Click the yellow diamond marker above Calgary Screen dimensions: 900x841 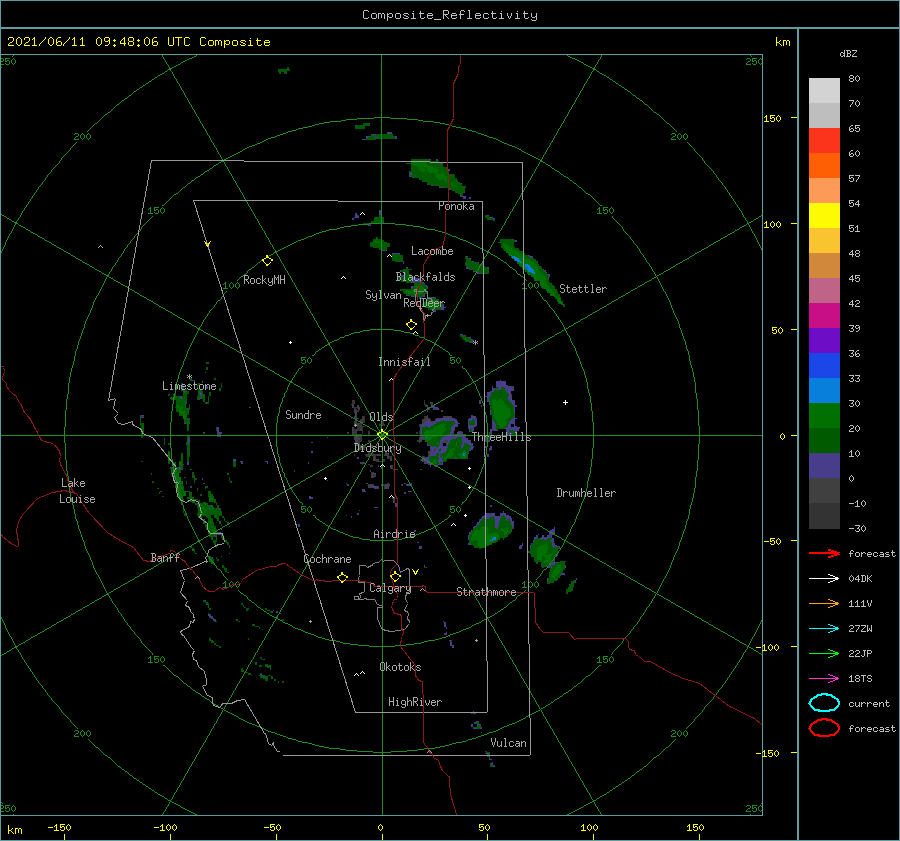(395, 576)
